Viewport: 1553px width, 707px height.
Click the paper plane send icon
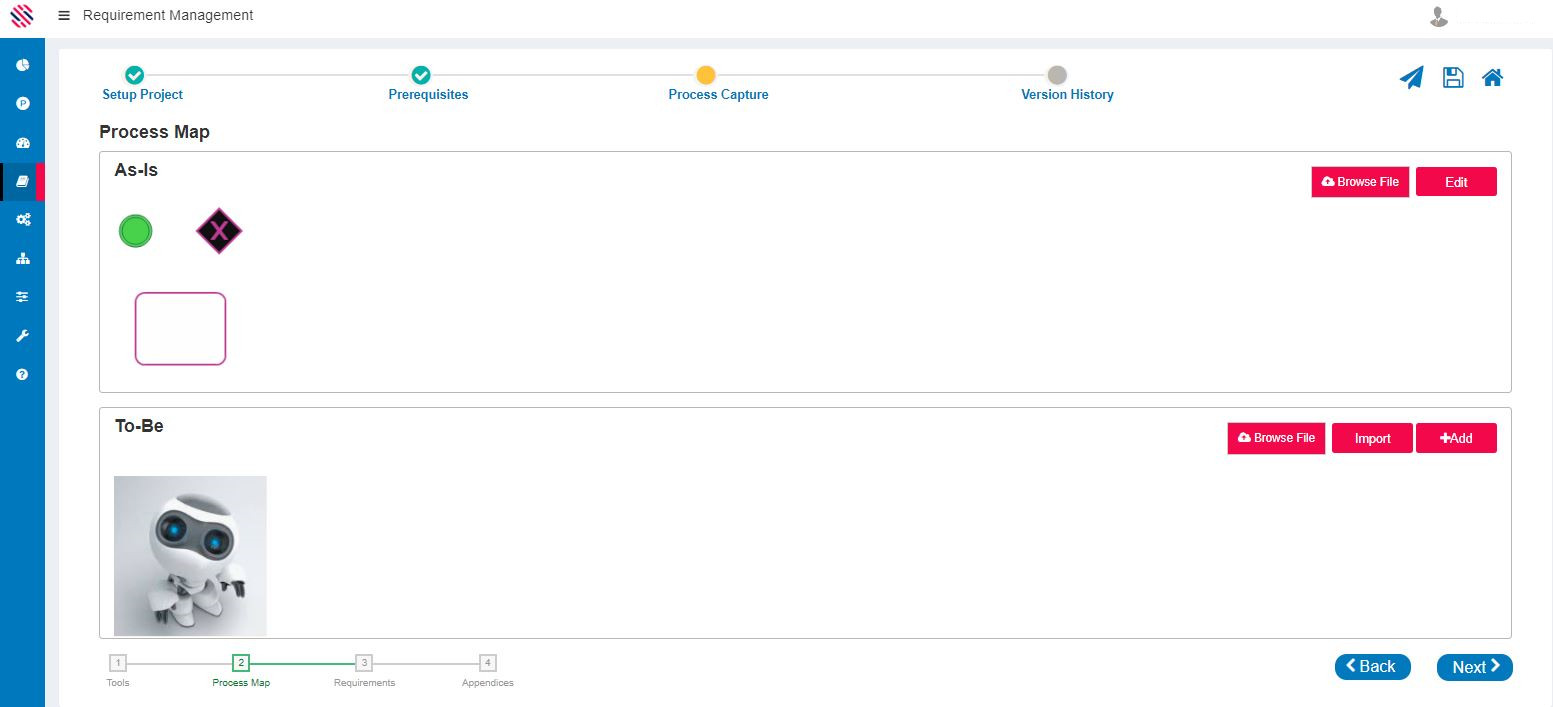(1411, 78)
